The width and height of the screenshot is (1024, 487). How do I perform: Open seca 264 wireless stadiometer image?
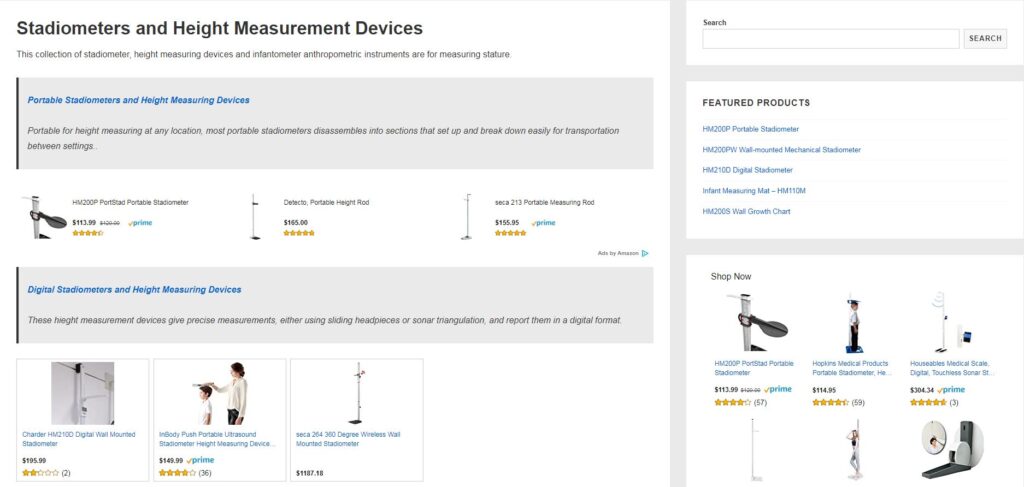pyautogui.click(x=356, y=393)
